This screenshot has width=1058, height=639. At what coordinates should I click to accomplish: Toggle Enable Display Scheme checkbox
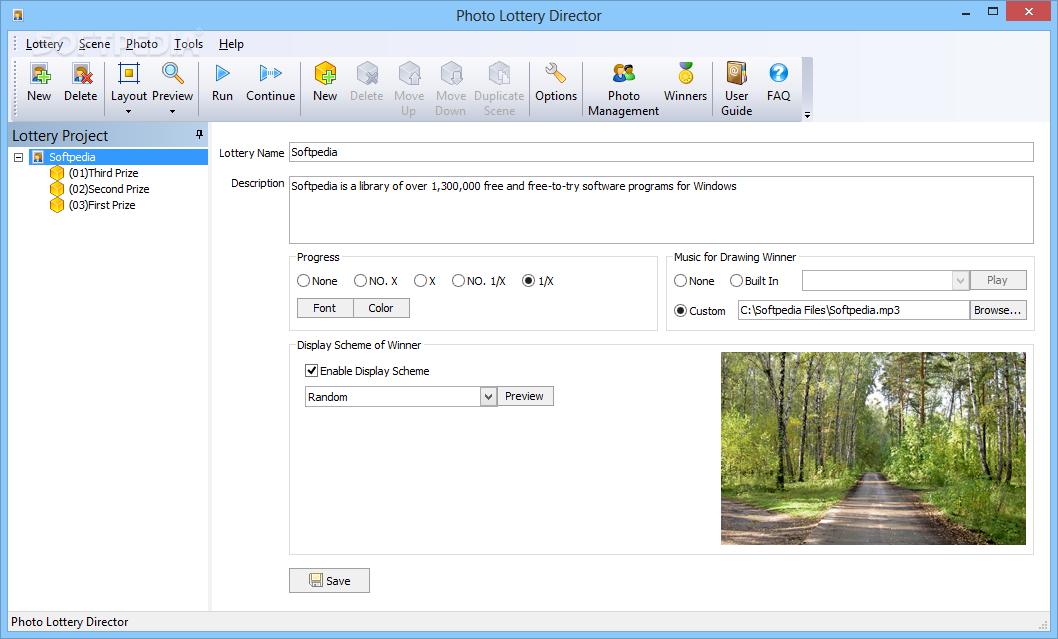click(312, 370)
